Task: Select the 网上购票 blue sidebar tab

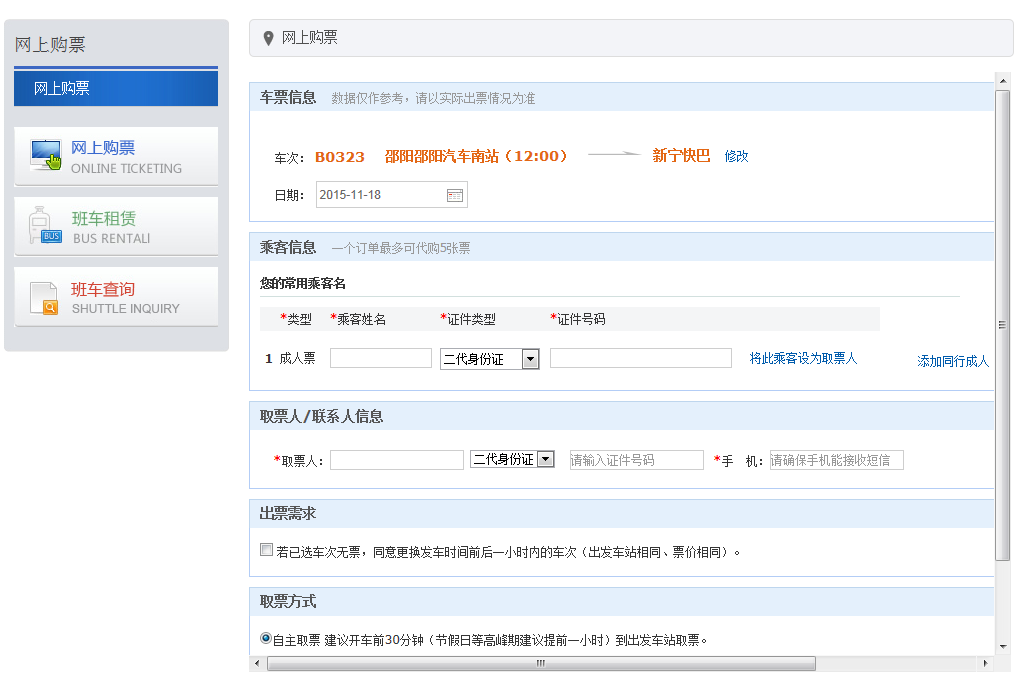Action: tap(116, 89)
